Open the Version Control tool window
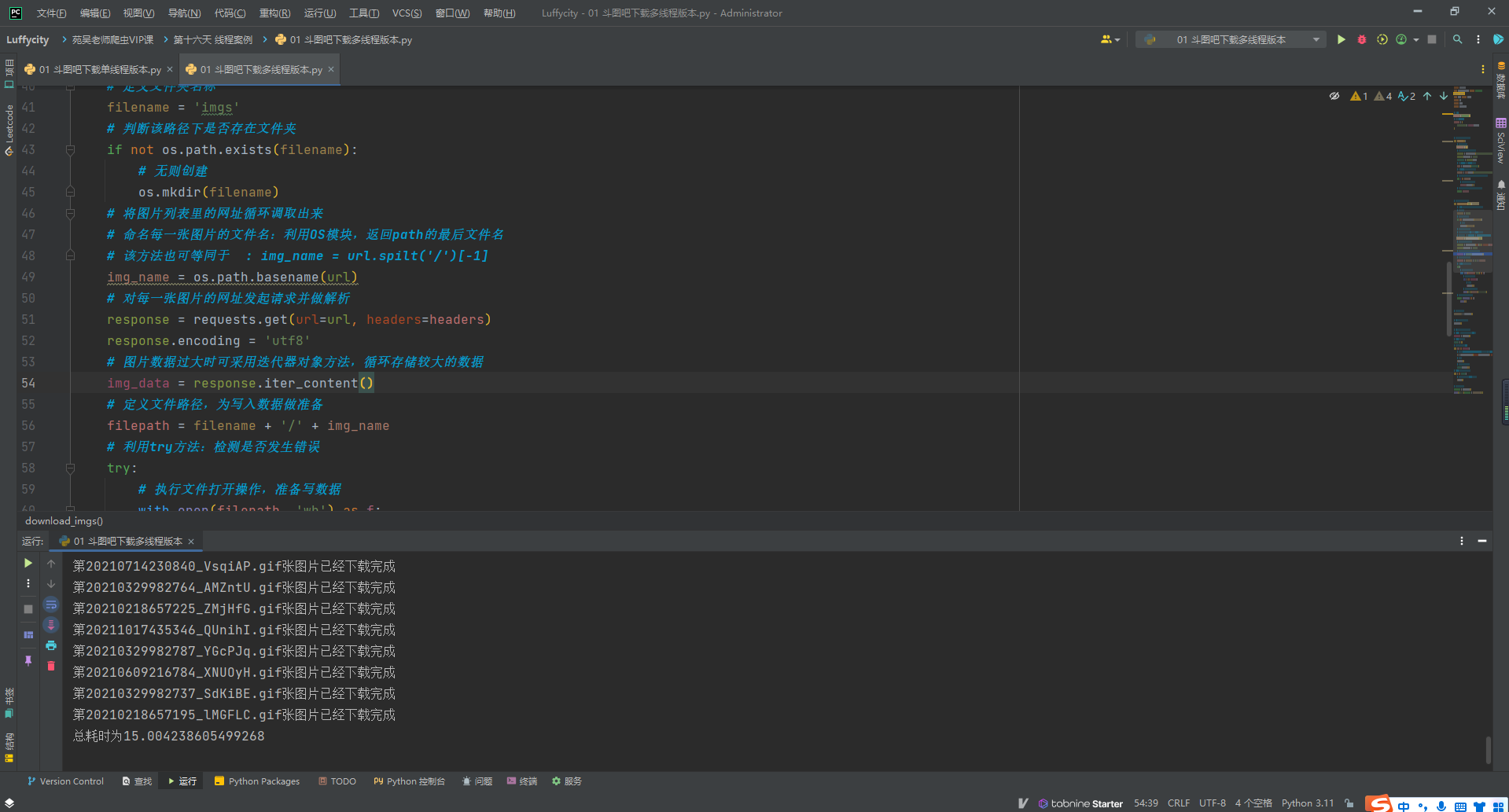The height and width of the screenshot is (812, 1509). pyautogui.click(x=65, y=781)
